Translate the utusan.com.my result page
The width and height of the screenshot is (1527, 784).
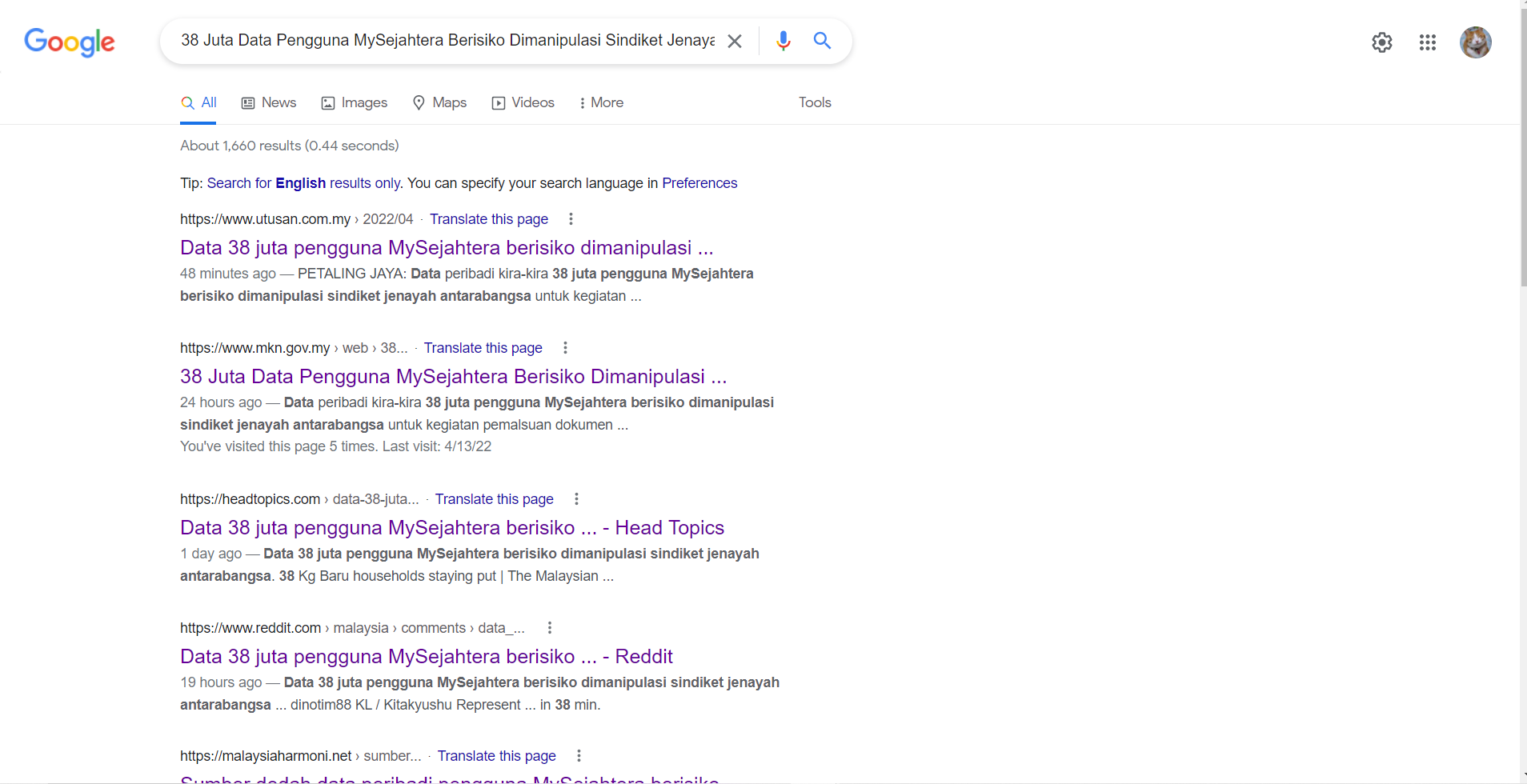pyautogui.click(x=488, y=219)
